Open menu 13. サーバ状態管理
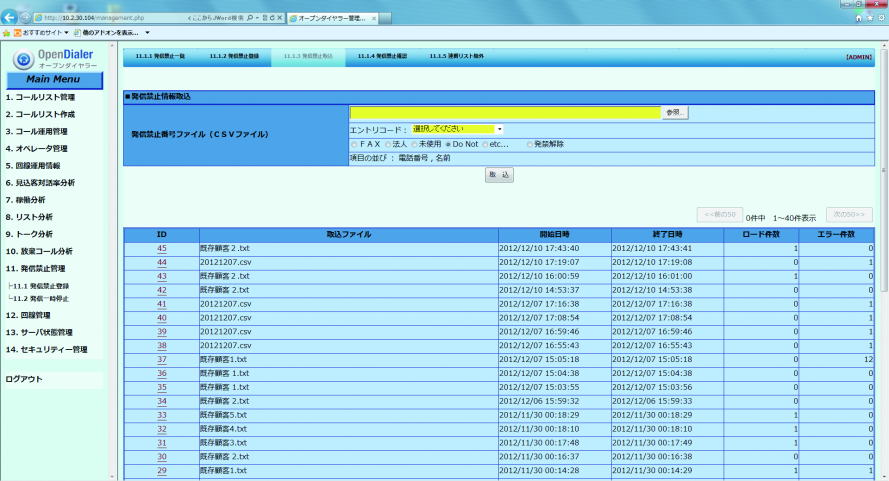The image size is (889, 481). (39, 332)
